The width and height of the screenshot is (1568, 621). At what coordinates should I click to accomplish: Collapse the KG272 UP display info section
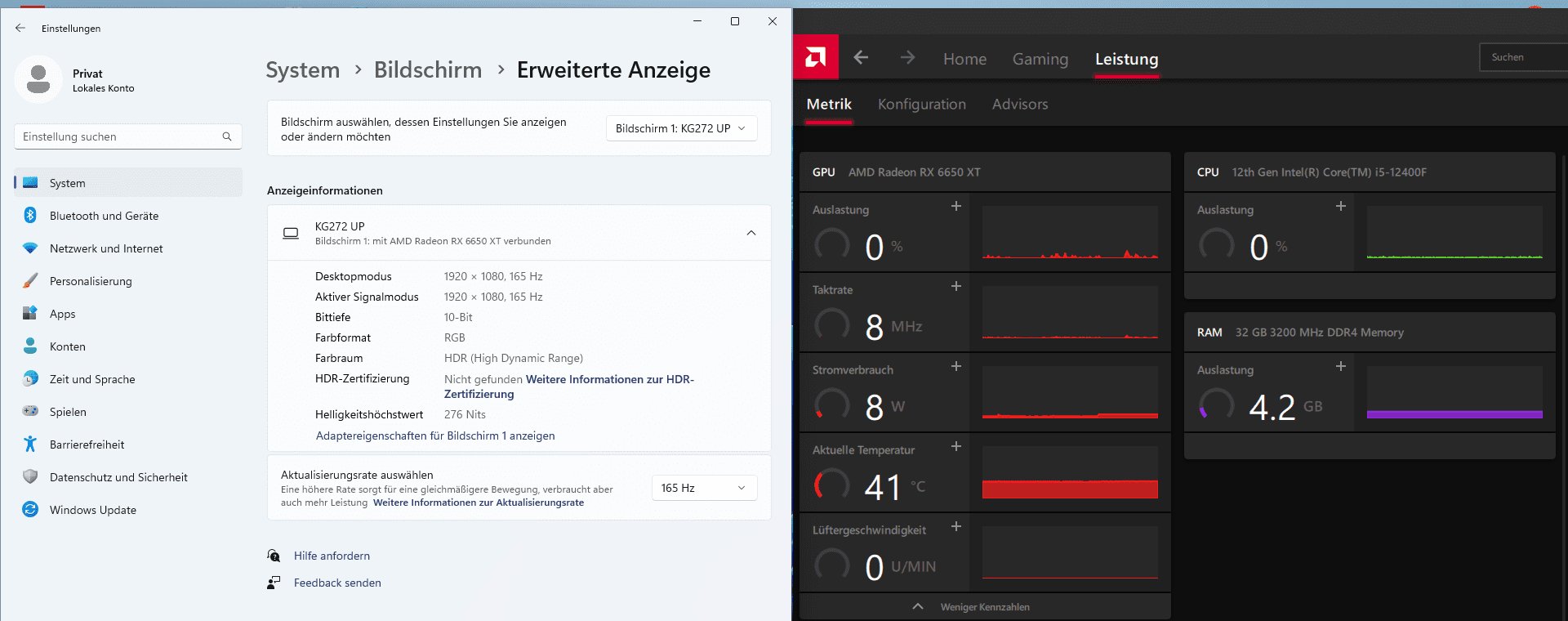click(x=751, y=233)
